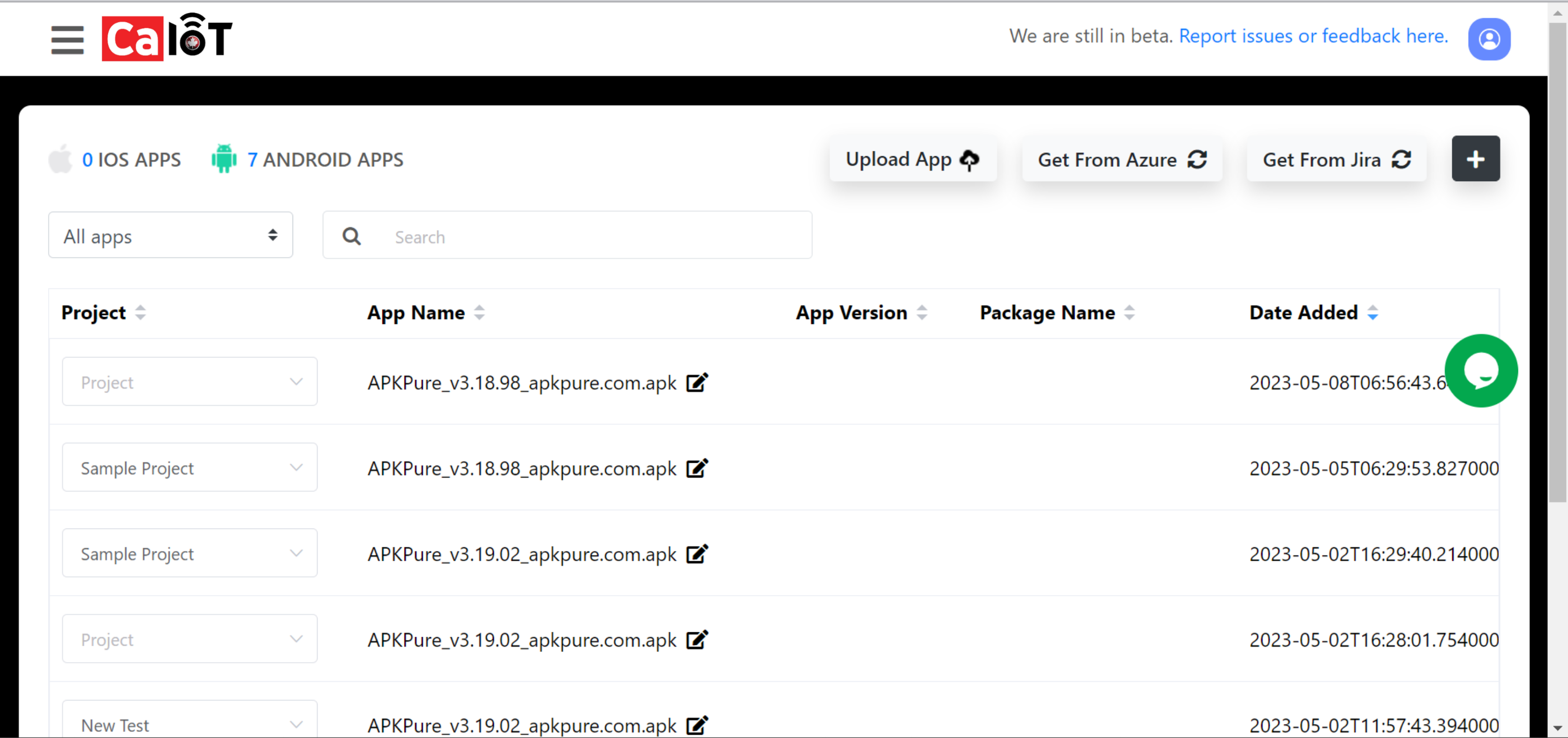Click the dark plus add button
The image size is (1568, 738).
[x=1475, y=159]
